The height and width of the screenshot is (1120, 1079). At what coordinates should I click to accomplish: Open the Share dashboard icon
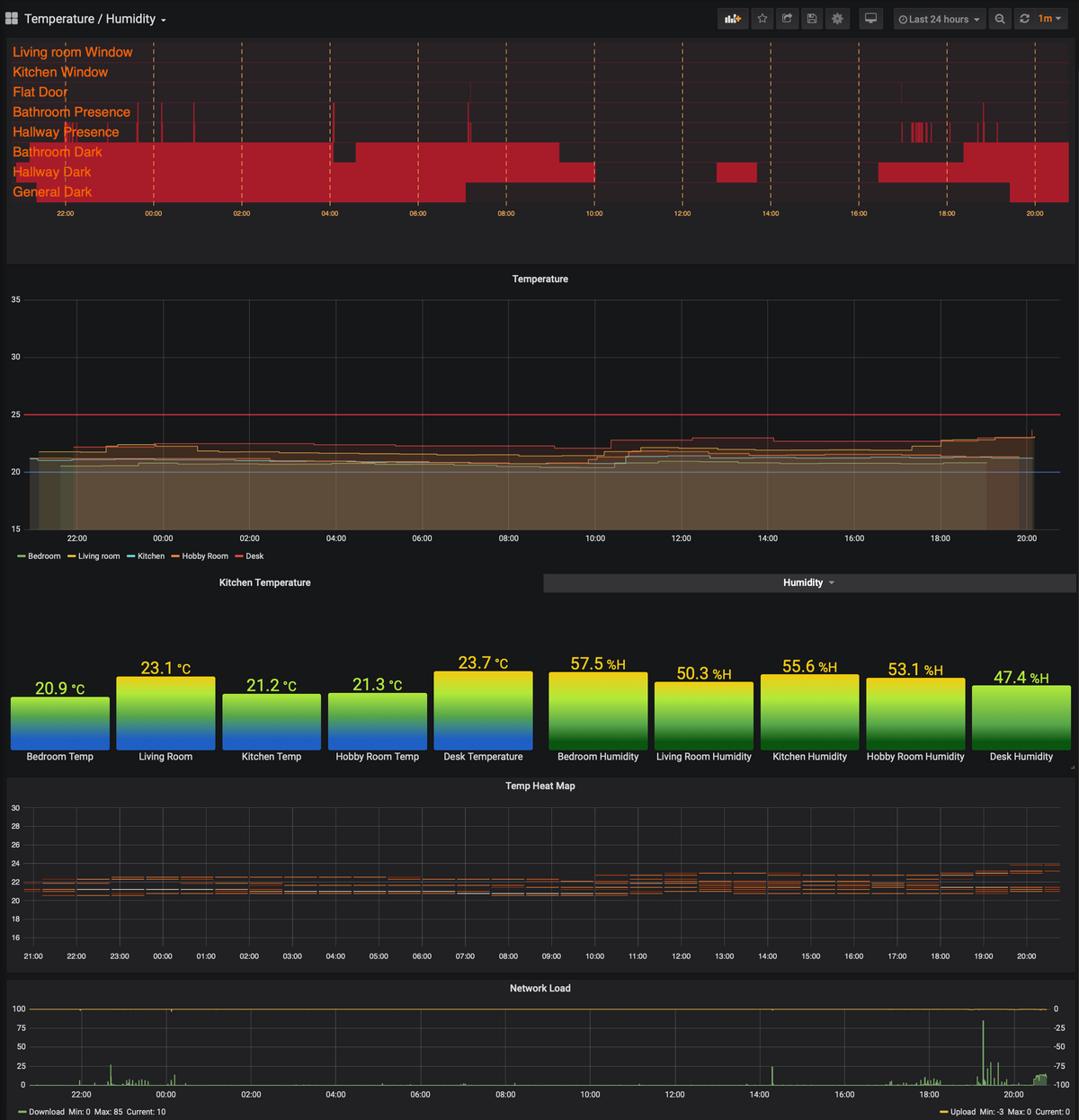(x=787, y=19)
